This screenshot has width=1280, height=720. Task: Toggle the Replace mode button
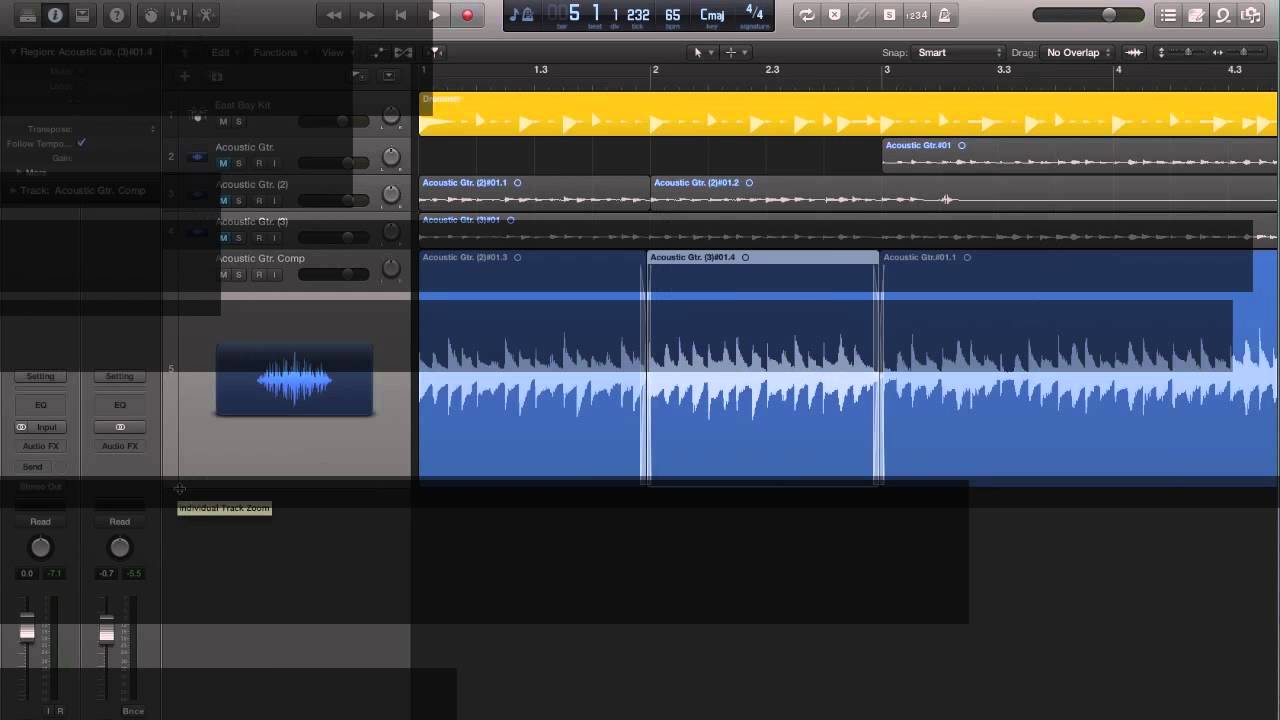pos(834,15)
